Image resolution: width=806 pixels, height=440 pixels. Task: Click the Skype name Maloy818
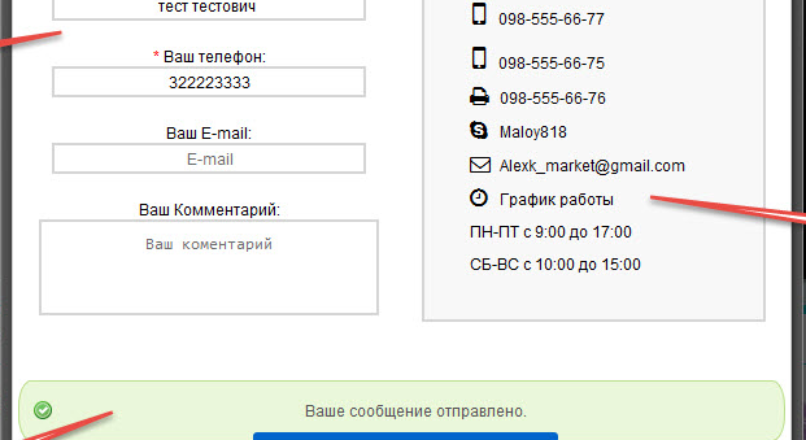[533, 132]
